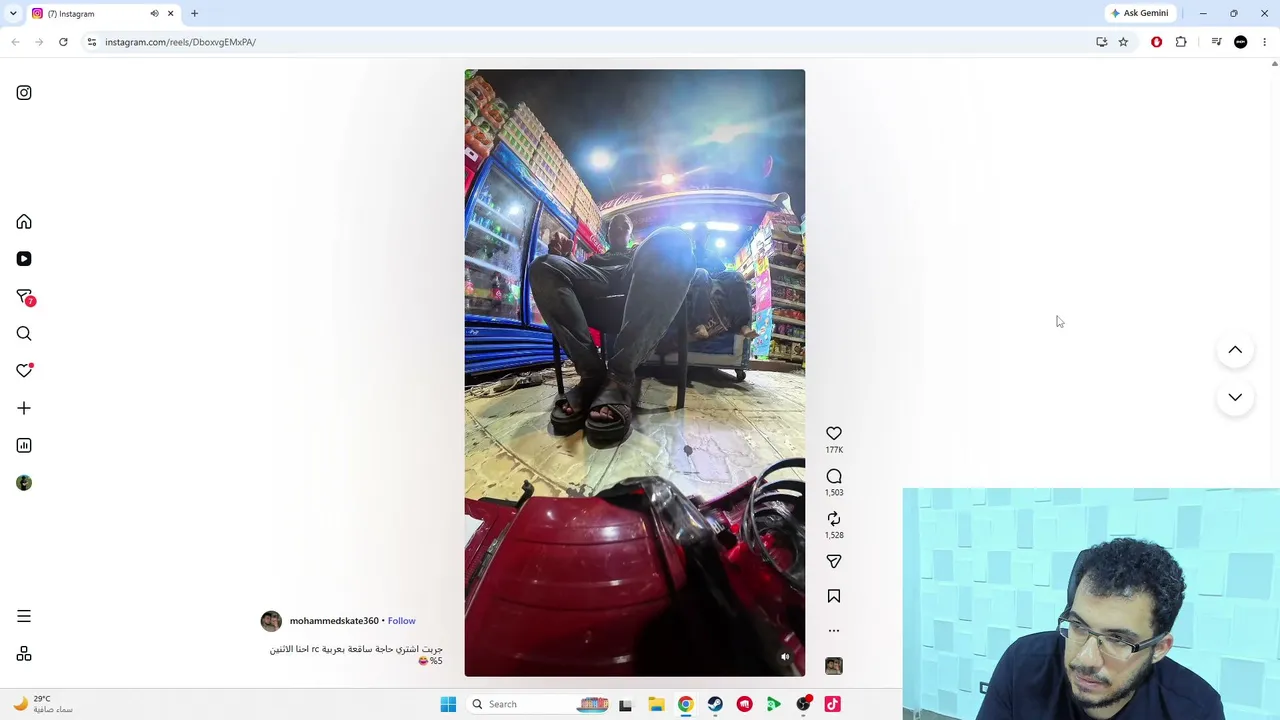The image size is (1280, 720).
Task: Click the Ask Gemini button
Action: pos(1139,13)
